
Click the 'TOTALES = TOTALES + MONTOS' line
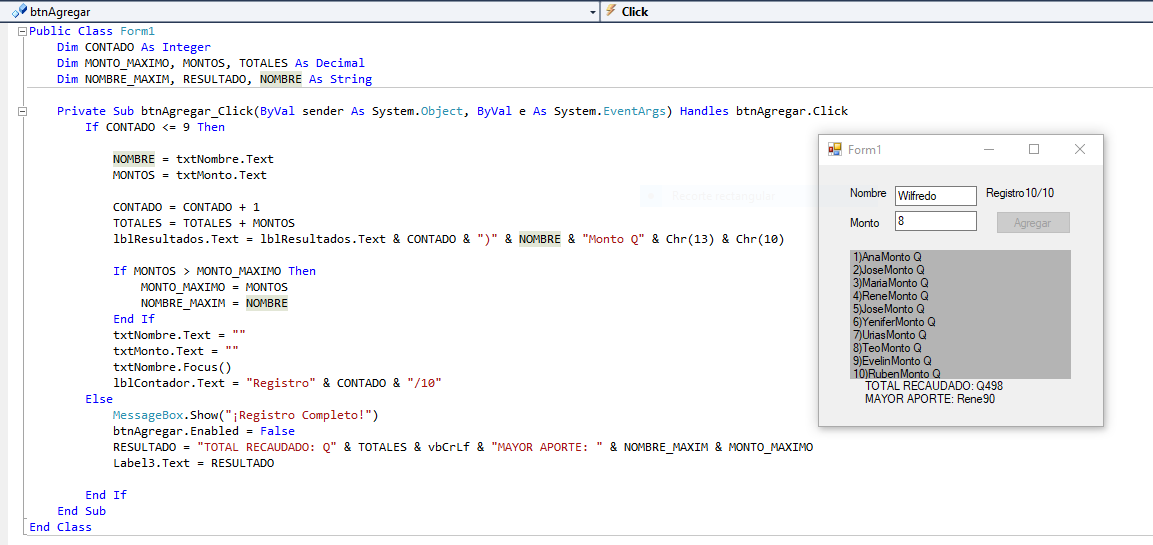click(204, 223)
